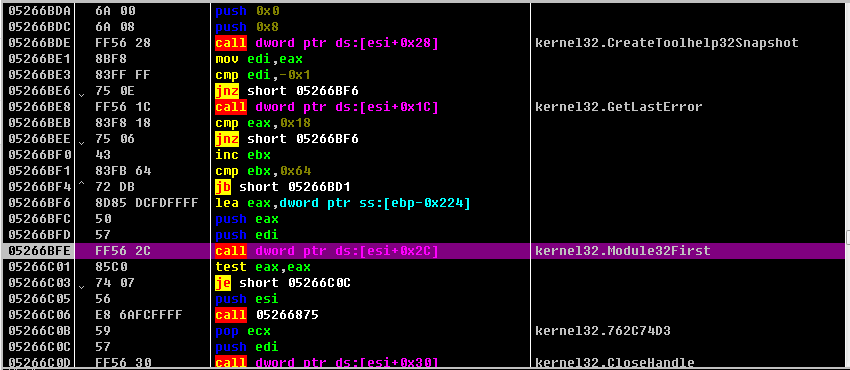Click the 'push 0x0' instruction

[x=247, y=11]
